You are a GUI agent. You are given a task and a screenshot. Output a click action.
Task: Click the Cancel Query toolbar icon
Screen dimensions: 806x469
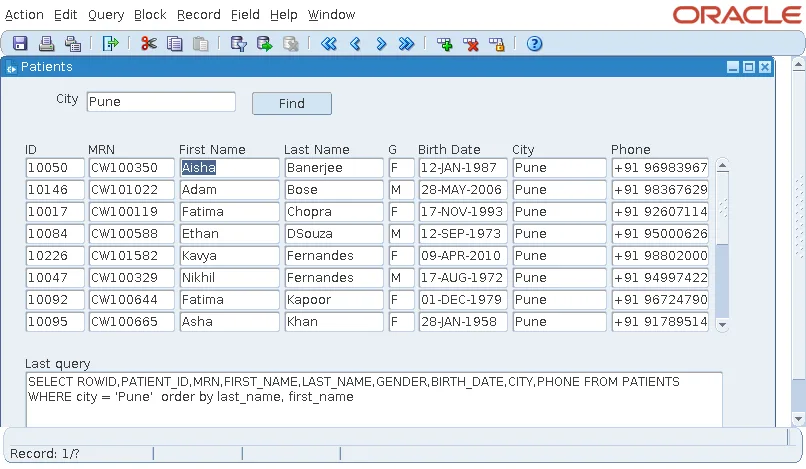point(290,44)
